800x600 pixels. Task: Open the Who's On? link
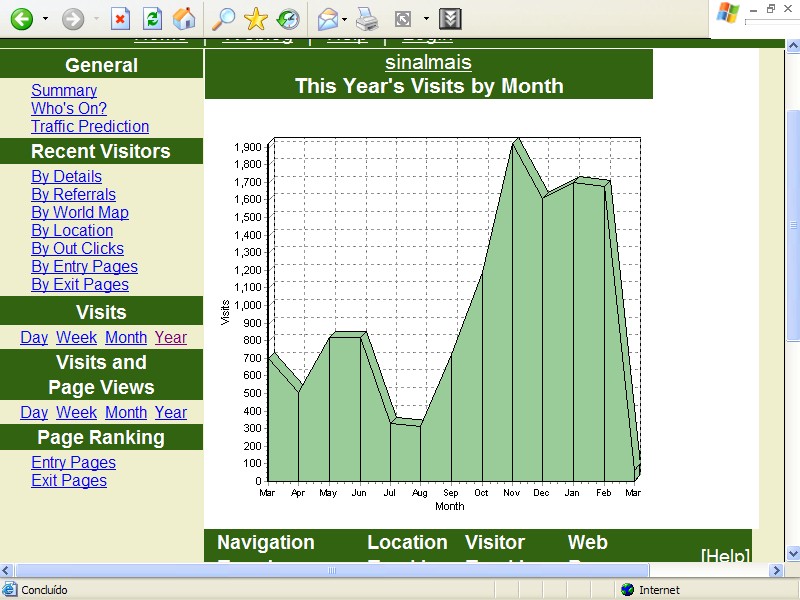(x=69, y=108)
